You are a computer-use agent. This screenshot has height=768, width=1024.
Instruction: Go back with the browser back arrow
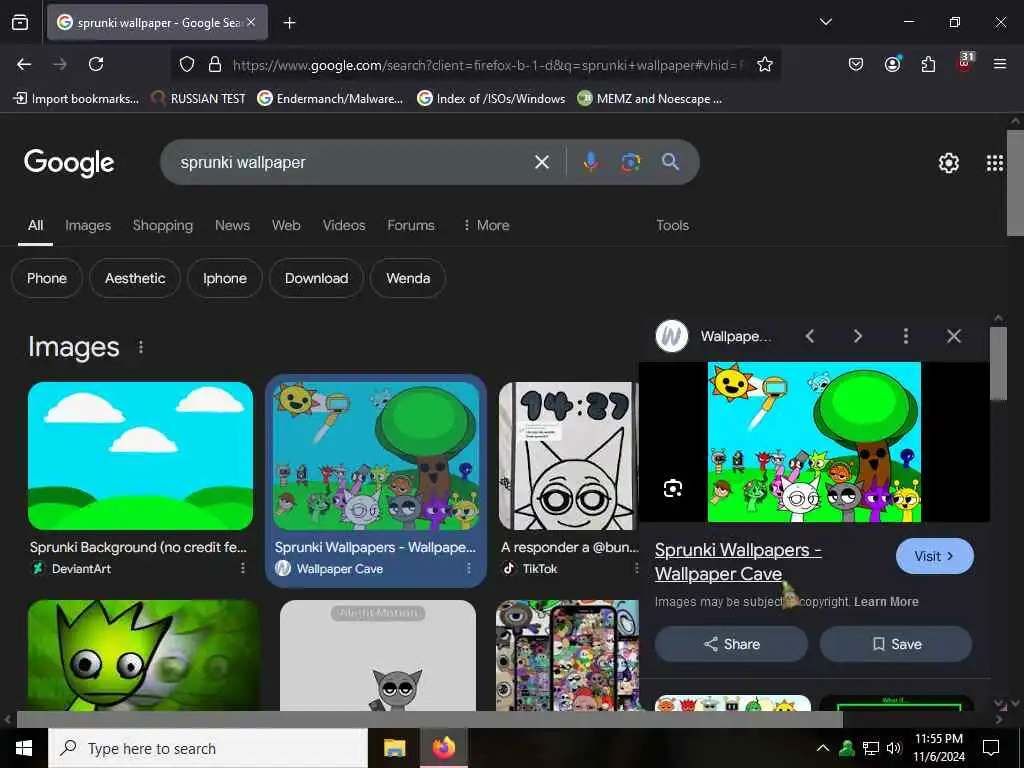click(24, 64)
